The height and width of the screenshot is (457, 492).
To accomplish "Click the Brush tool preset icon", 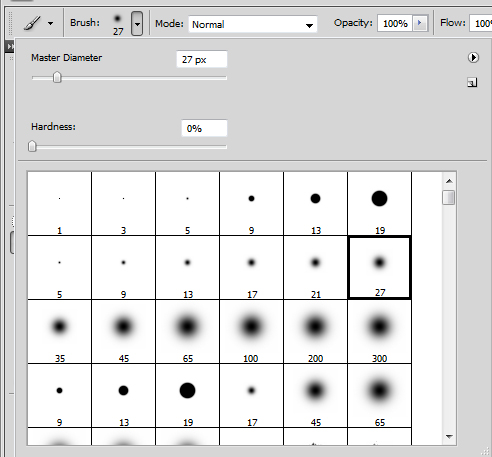I will (32, 23).
